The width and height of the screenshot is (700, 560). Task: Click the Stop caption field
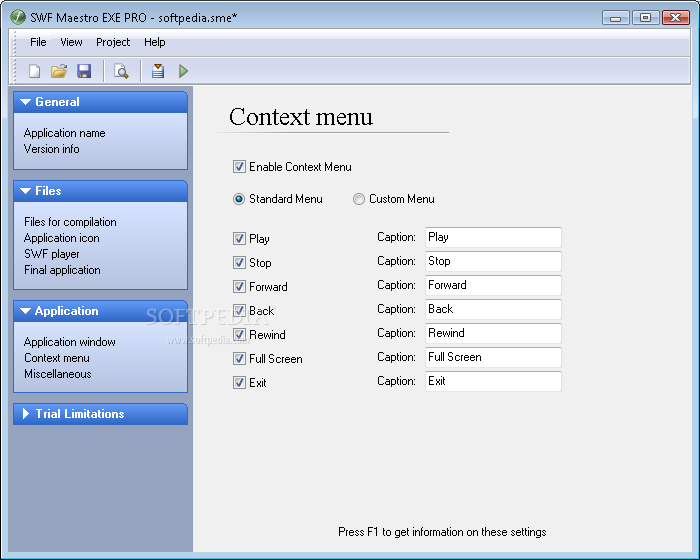coord(493,261)
